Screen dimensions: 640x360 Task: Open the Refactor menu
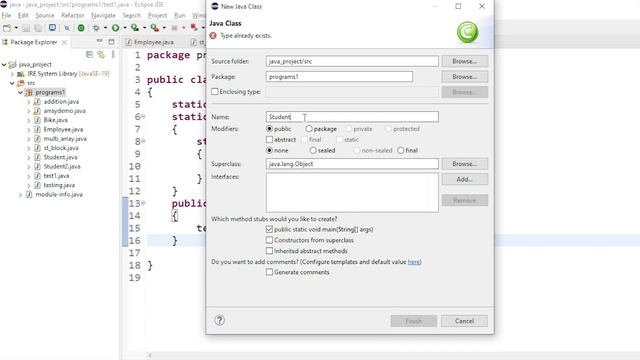tap(73, 15)
